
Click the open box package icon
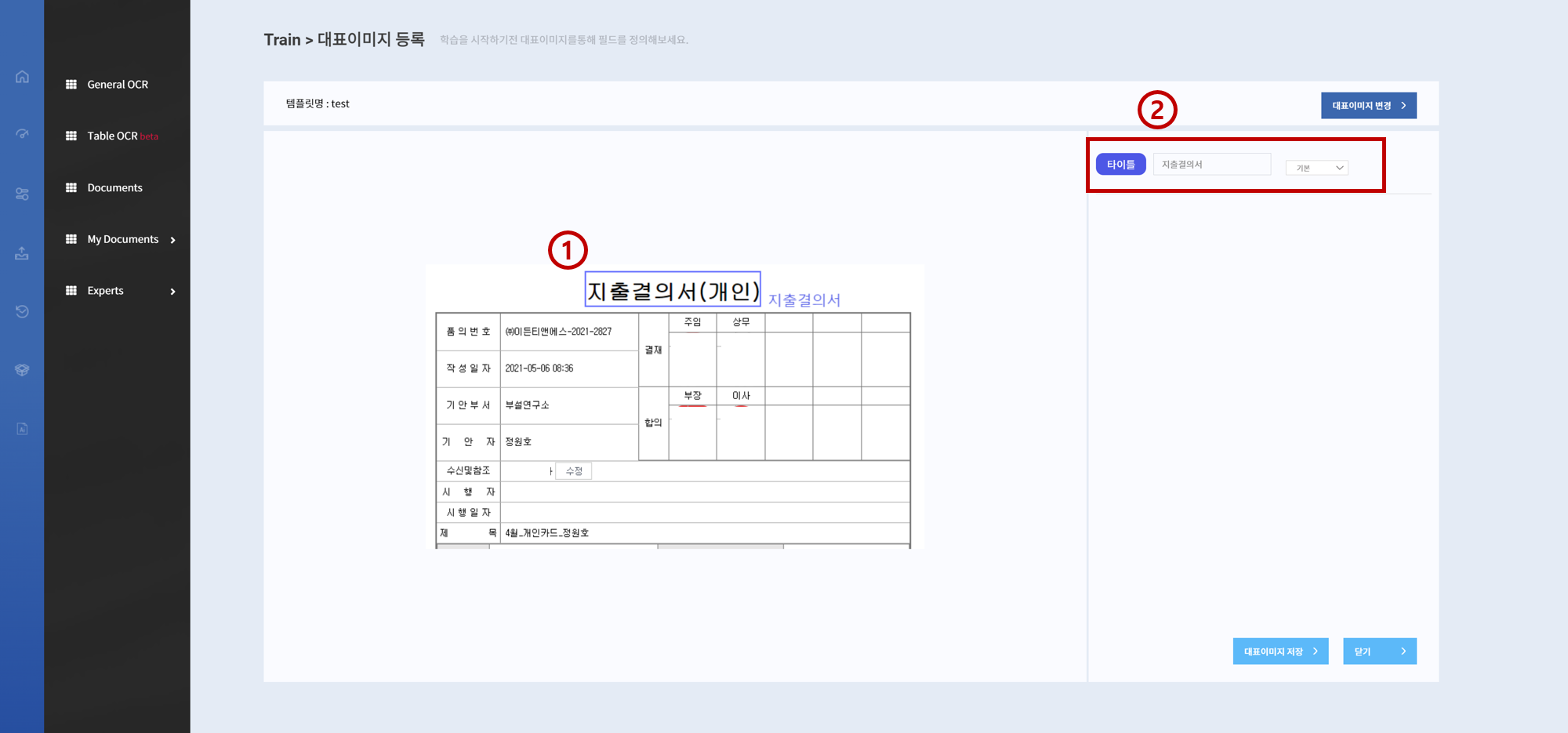coord(22,370)
